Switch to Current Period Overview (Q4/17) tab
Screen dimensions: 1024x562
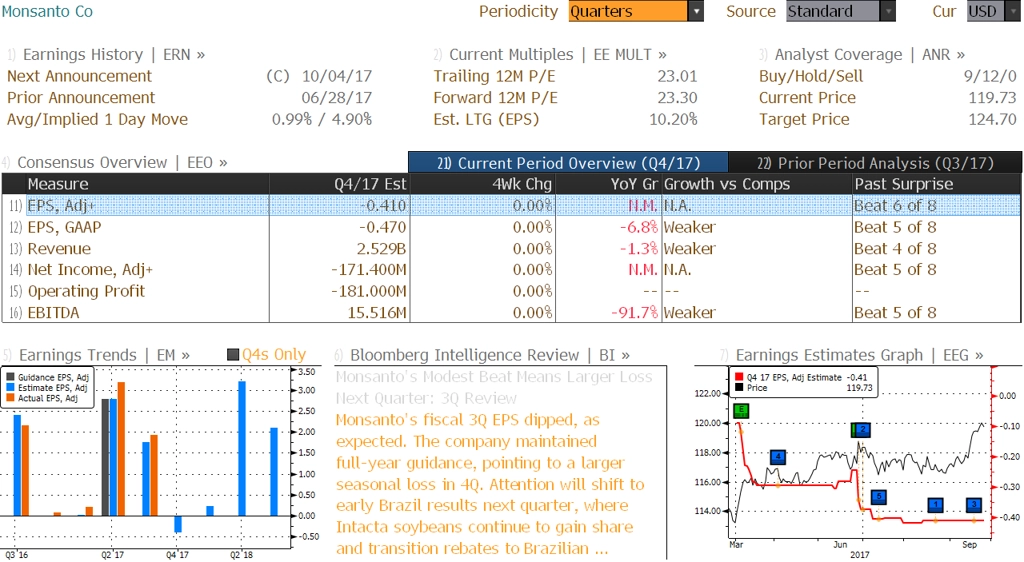(x=568, y=163)
